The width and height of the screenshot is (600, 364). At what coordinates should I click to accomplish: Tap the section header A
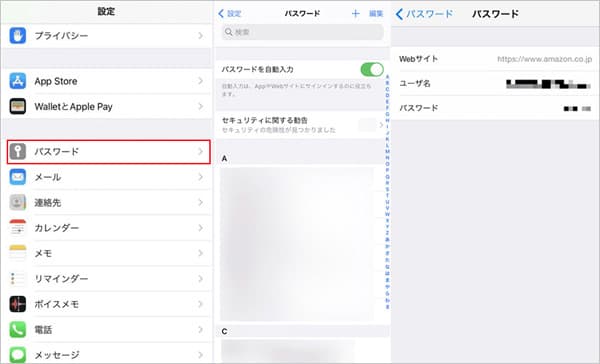[x=225, y=158]
